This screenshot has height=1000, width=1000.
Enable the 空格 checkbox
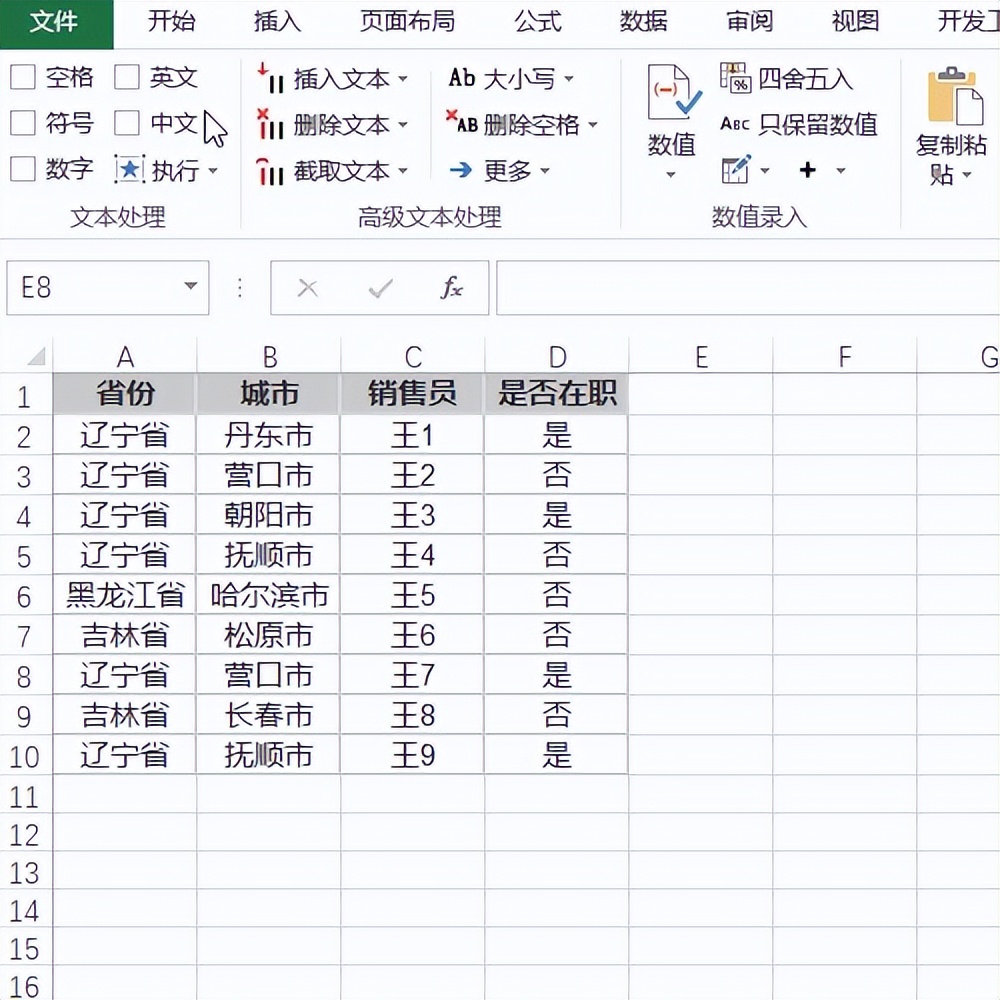click(x=22, y=76)
